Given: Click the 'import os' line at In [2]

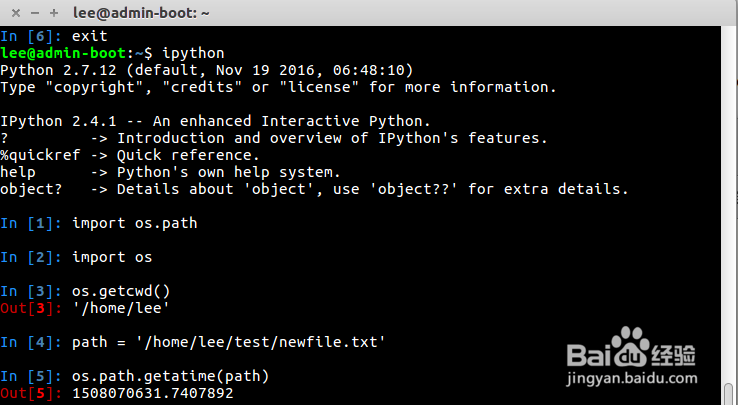Looking at the screenshot, I should pos(112,257).
